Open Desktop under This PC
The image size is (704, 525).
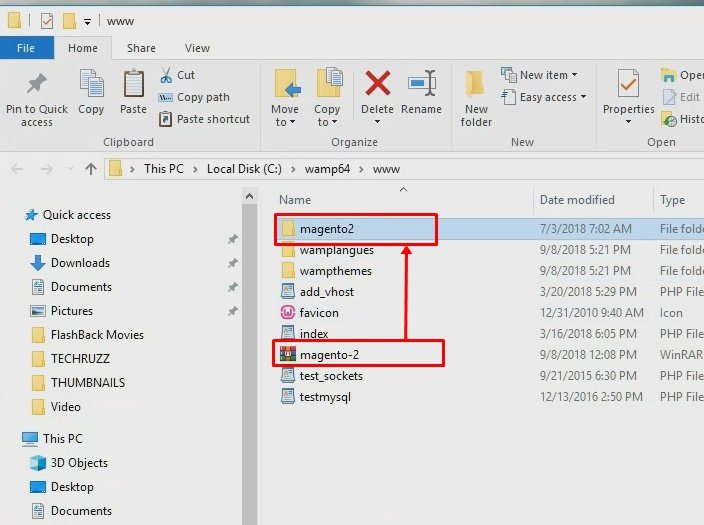(72, 487)
